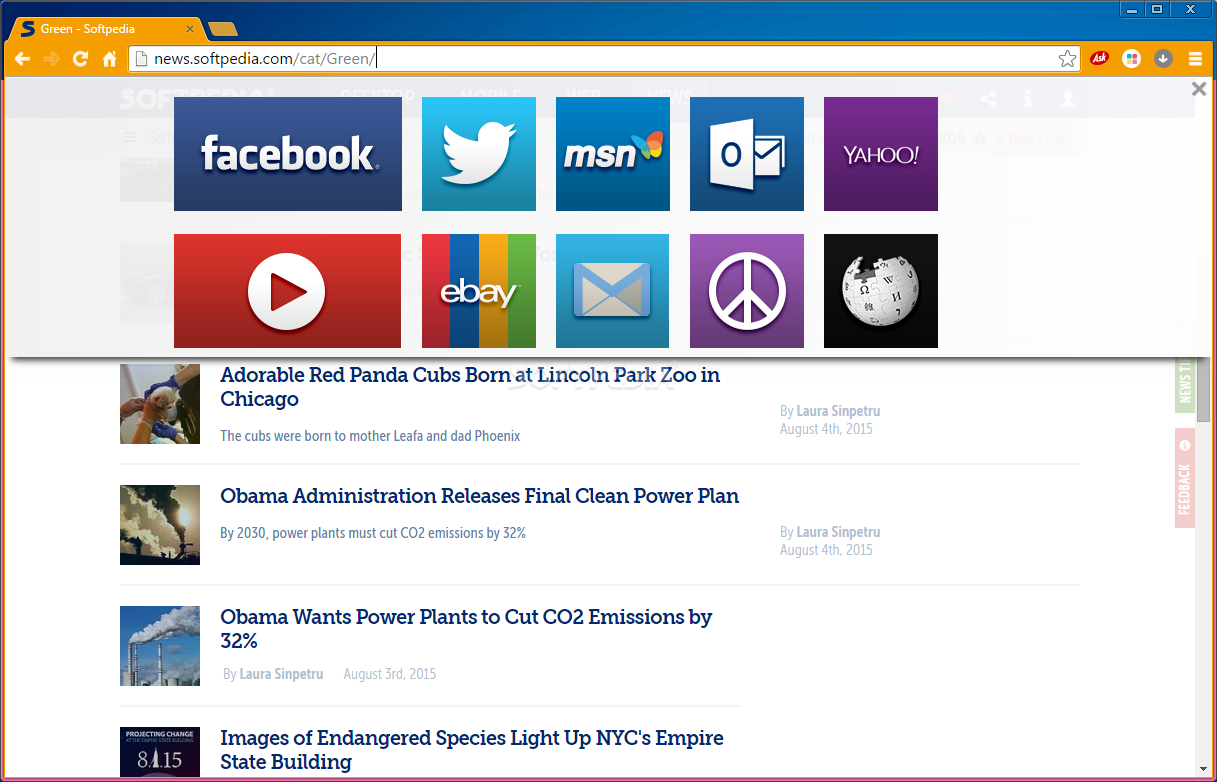Click the Ask toolbar extension icon
The height and width of the screenshot is (782, 1217).
(1100, 59)
